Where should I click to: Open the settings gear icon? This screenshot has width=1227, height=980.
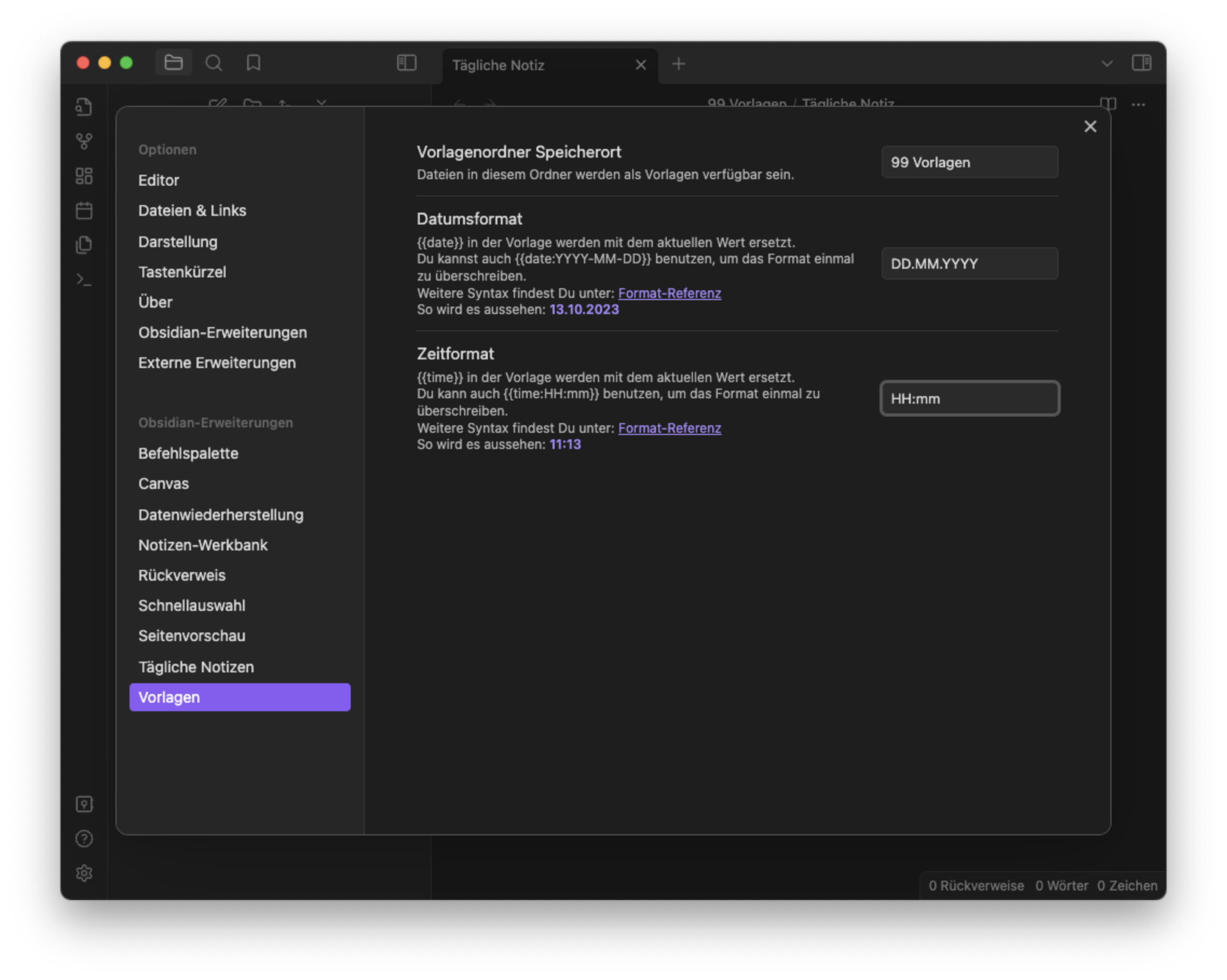click(84, 873)
